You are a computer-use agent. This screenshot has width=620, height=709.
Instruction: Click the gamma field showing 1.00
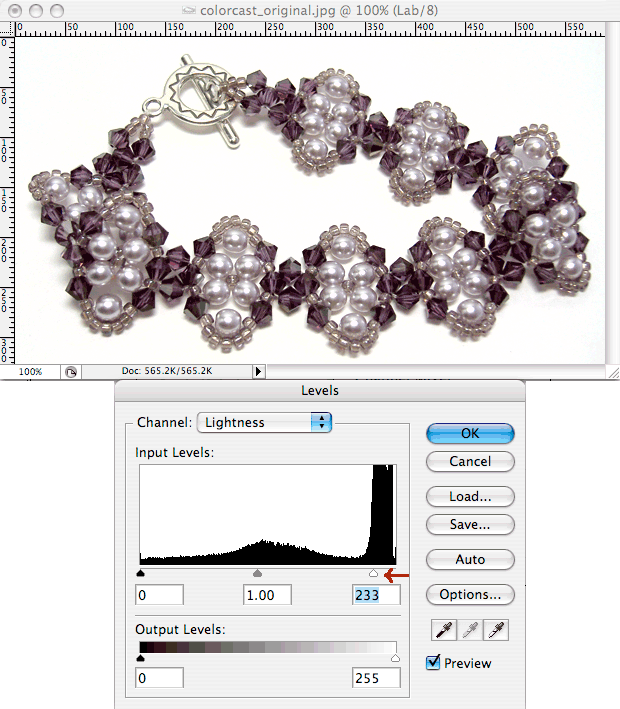[267, 595]
